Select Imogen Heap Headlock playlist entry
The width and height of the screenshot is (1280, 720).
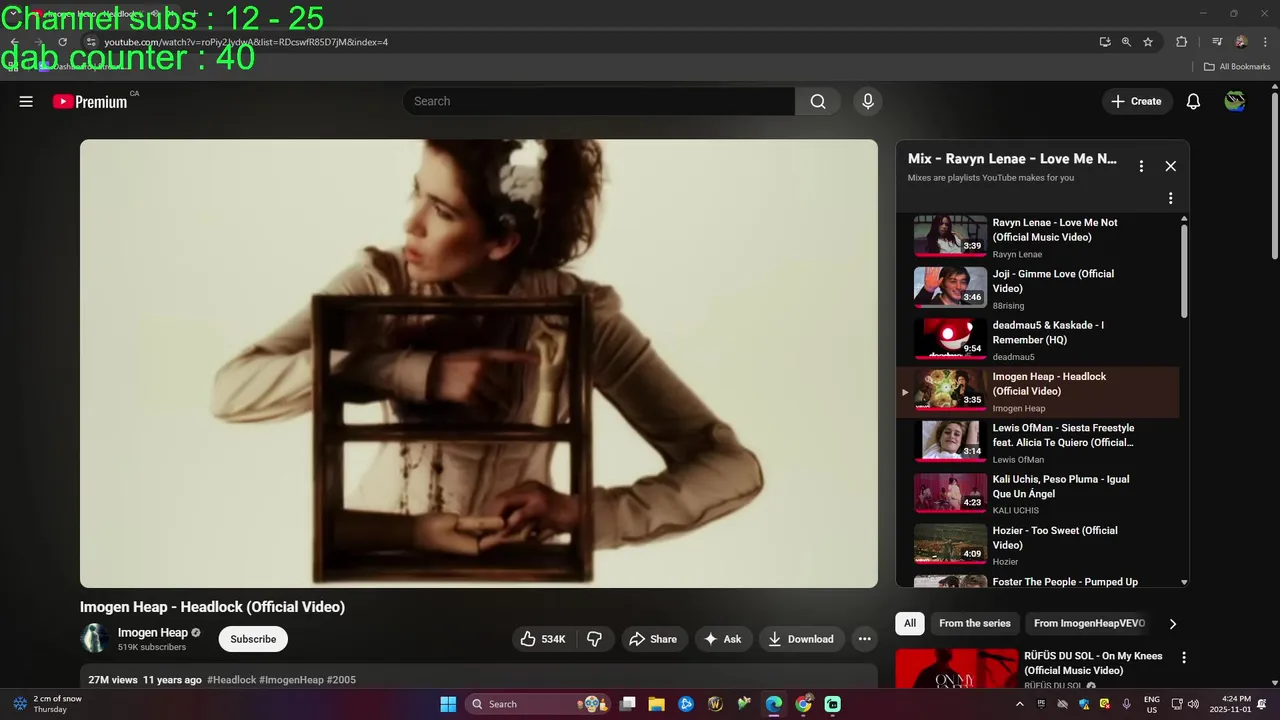tap(1040, 391)
